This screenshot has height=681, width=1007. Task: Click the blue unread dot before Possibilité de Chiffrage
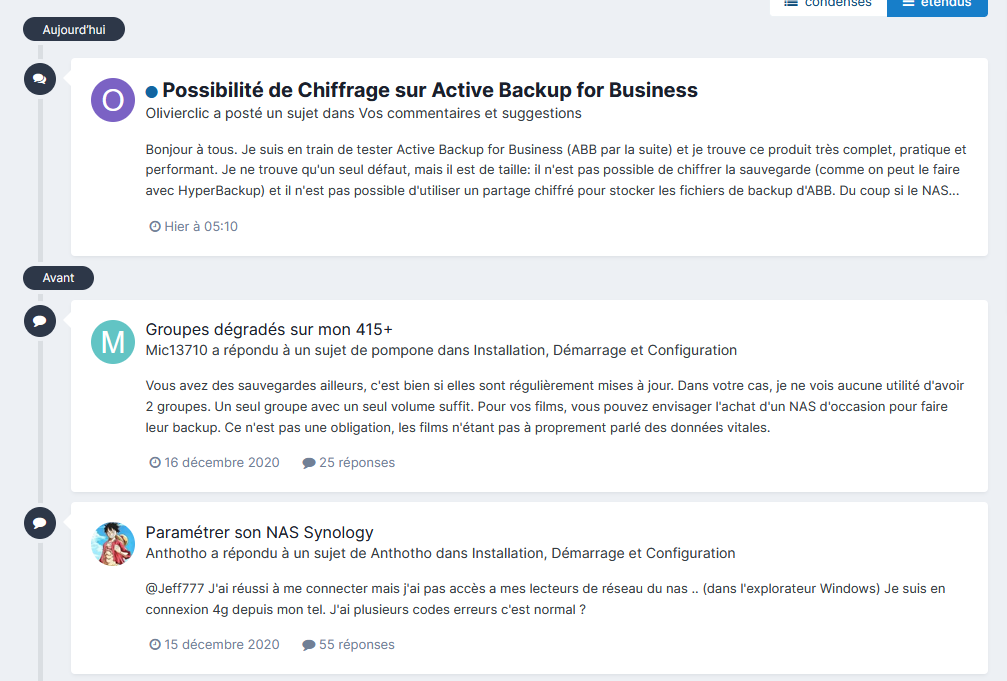(152, 91)
